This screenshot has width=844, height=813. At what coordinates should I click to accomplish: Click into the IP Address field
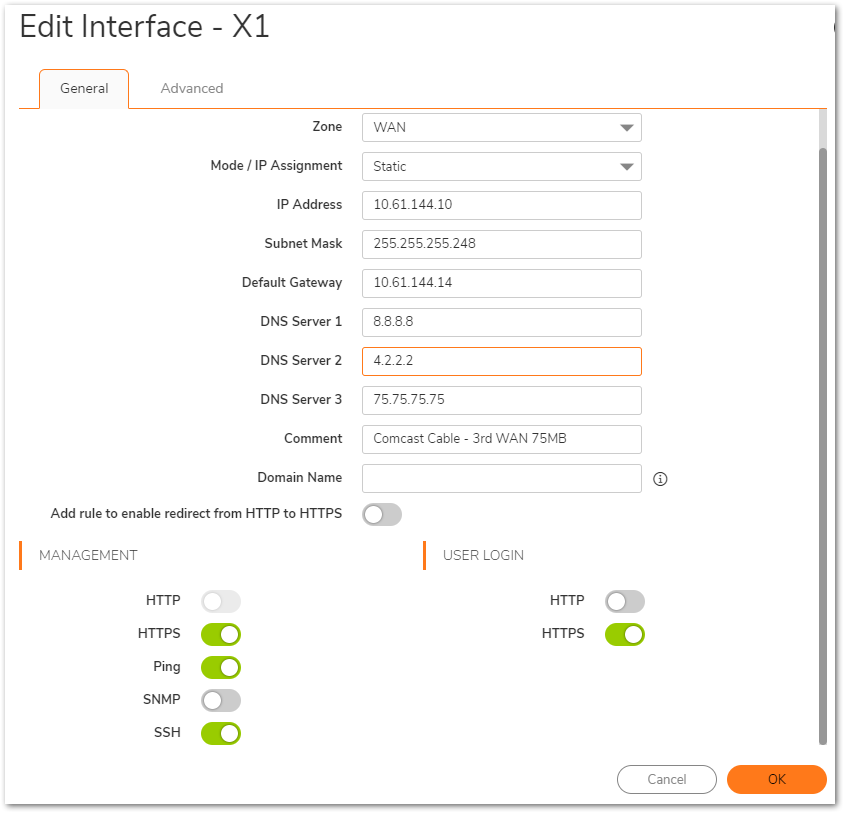501,205
